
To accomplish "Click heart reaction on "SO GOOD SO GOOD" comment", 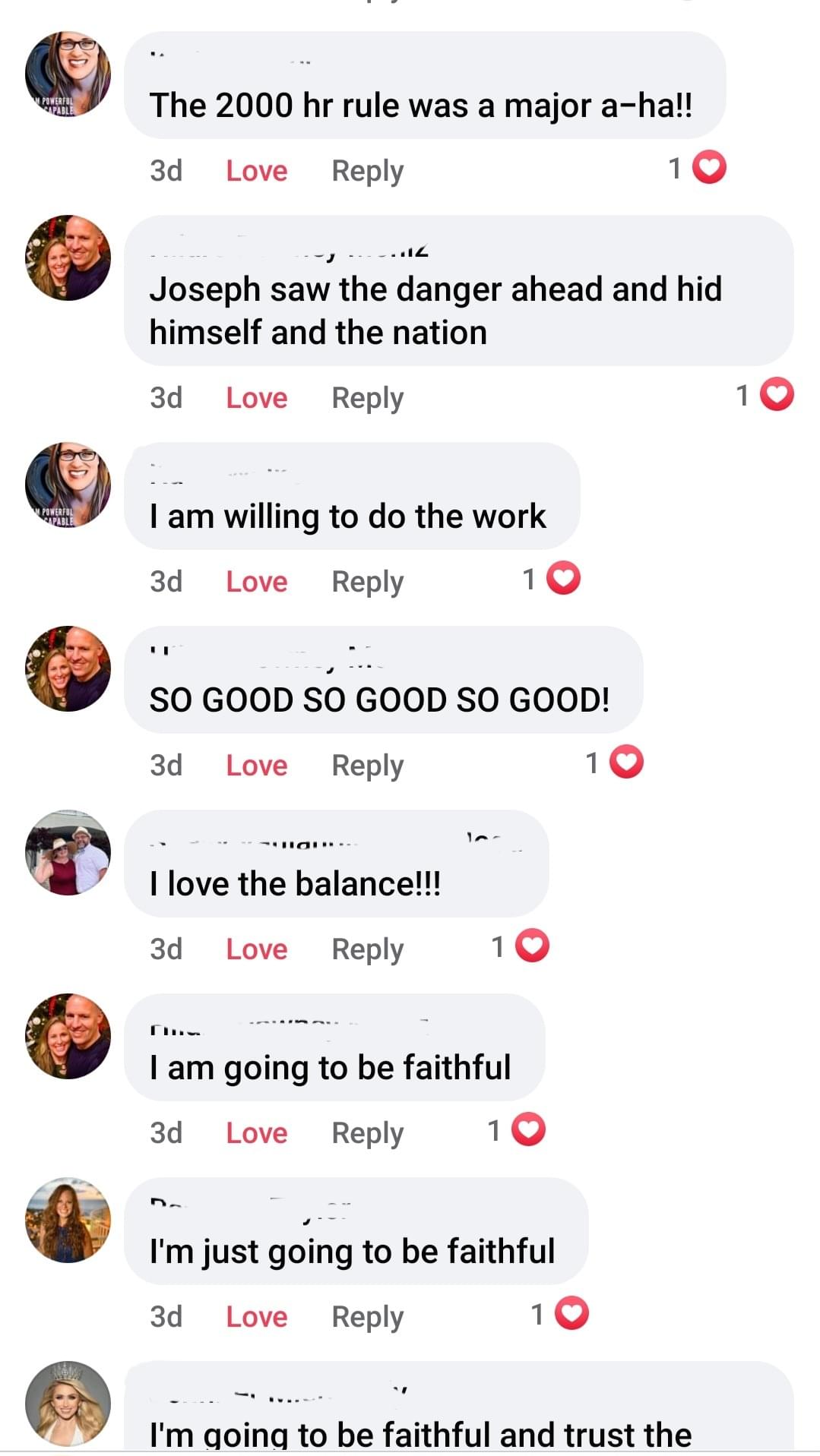I will pos(628,763).
